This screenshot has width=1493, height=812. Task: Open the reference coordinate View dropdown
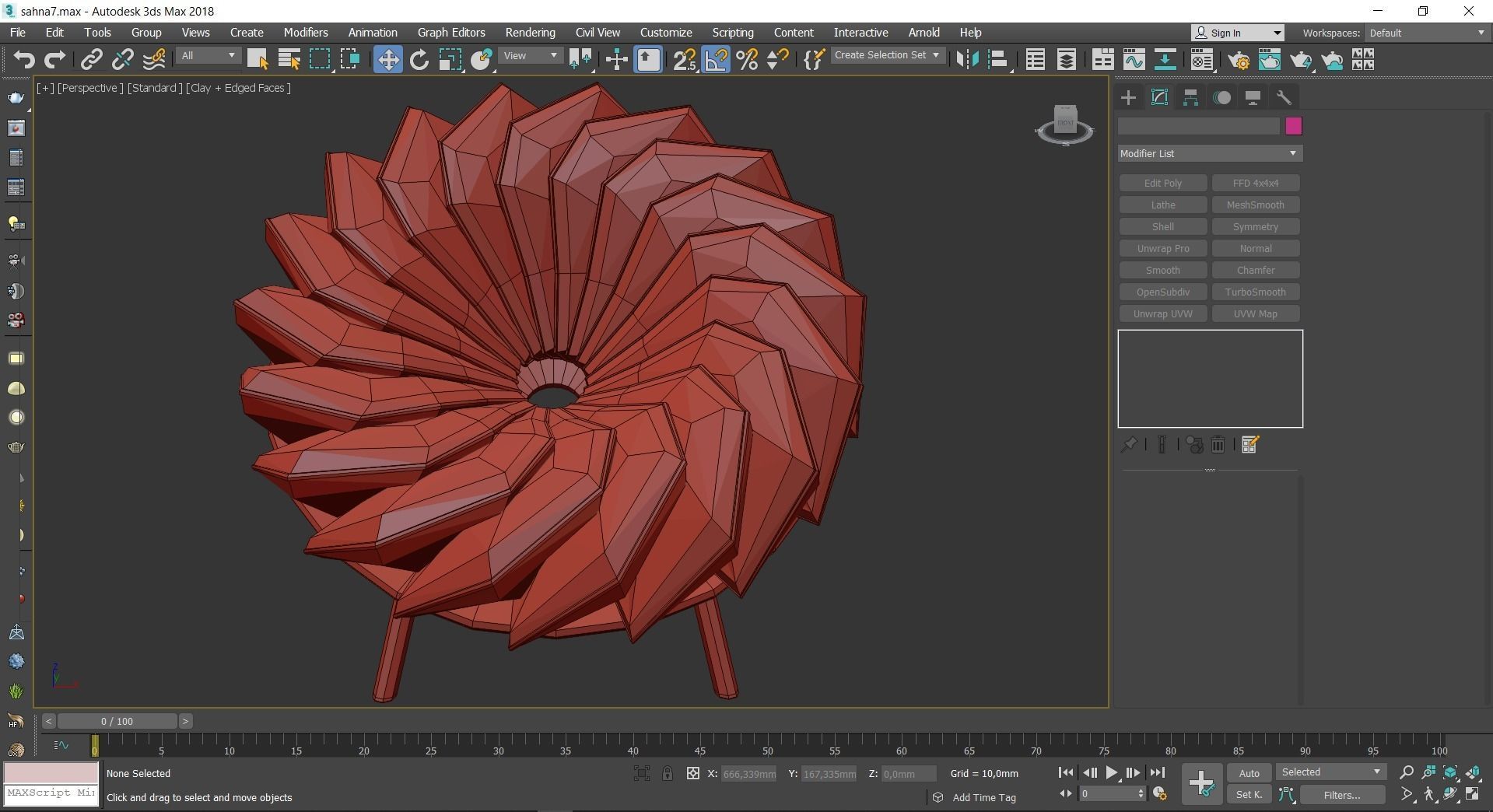(x=531, y=56)
